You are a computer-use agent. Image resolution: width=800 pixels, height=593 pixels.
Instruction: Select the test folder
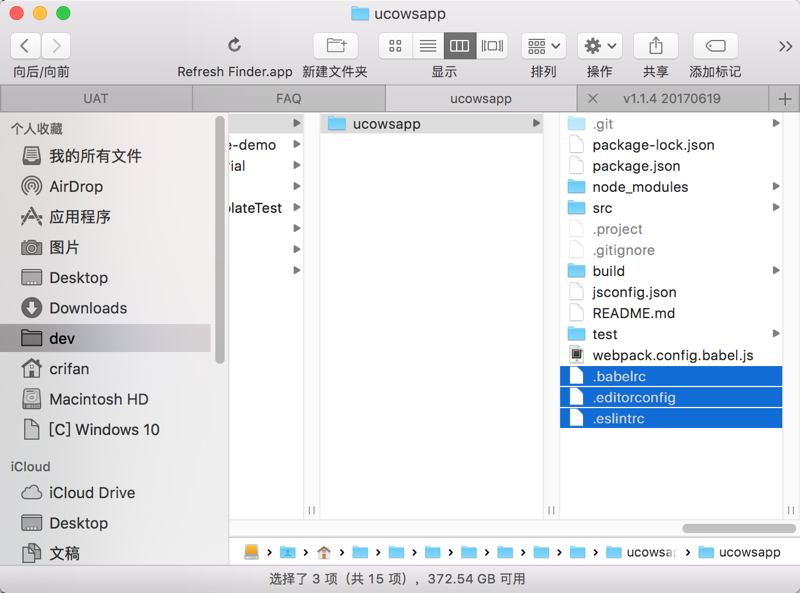pyautogui.click(x=671, y=334)
